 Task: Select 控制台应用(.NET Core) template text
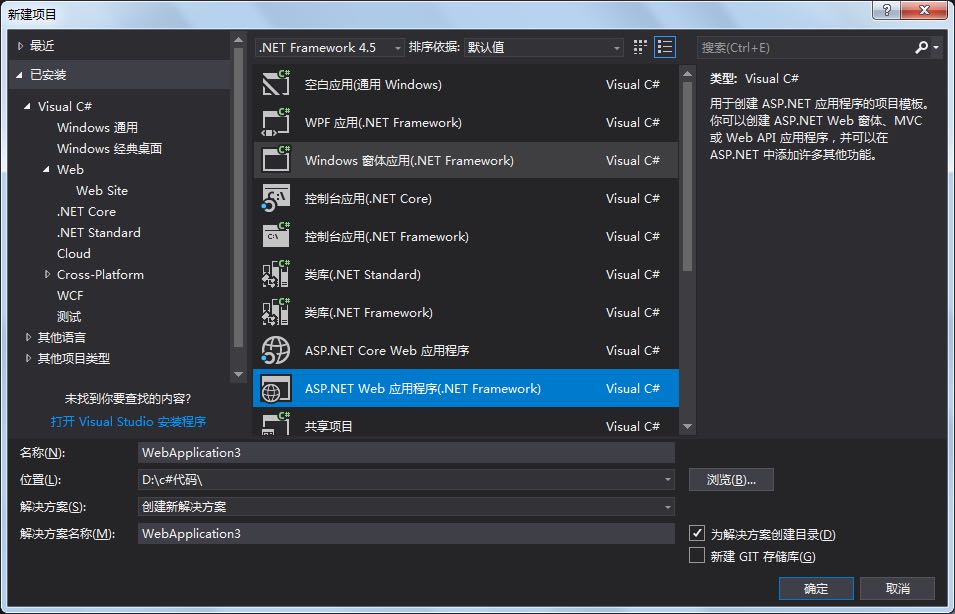(x=368, y=199)
